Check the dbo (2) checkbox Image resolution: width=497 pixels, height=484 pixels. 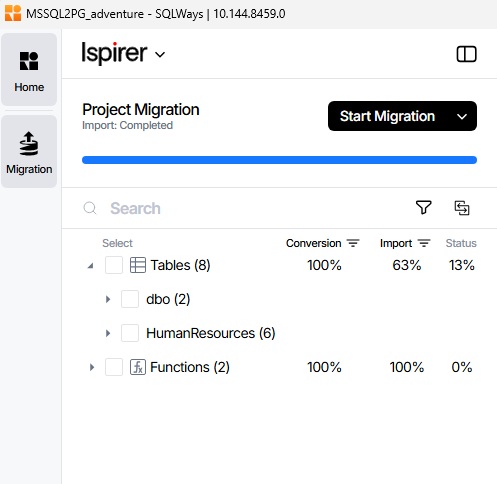tap(130, 299)
